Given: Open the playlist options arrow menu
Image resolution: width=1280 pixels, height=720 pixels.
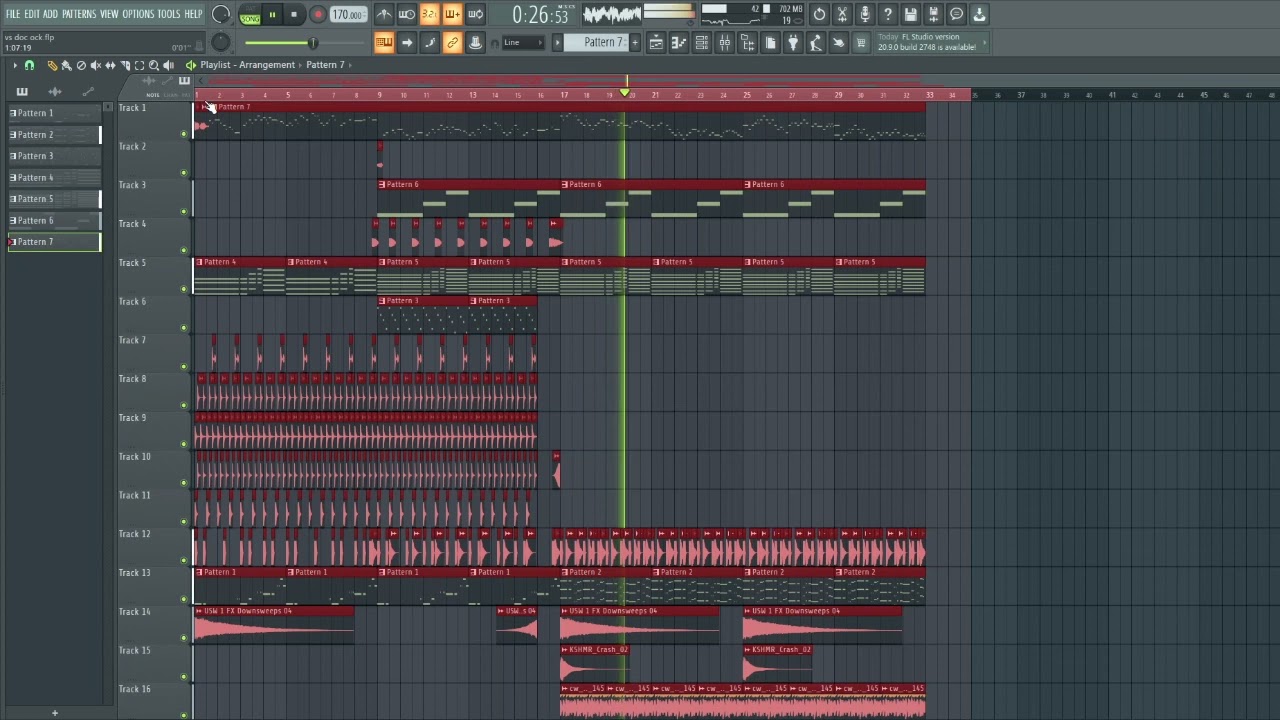Looking at the screenshot, I should (15, 65).
